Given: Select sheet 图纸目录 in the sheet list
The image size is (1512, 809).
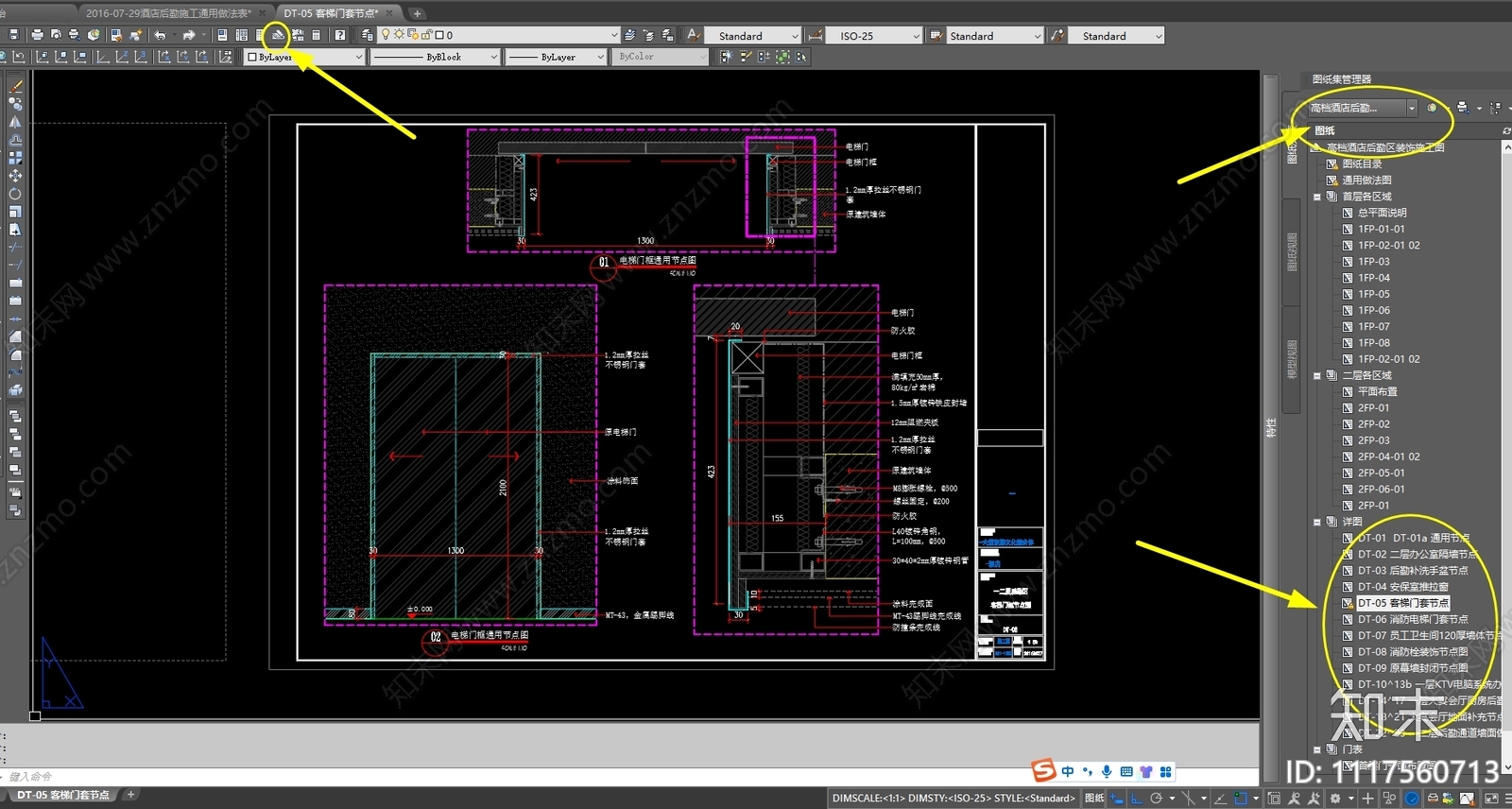Looking at the screenshot, I should coord(1362,164).
